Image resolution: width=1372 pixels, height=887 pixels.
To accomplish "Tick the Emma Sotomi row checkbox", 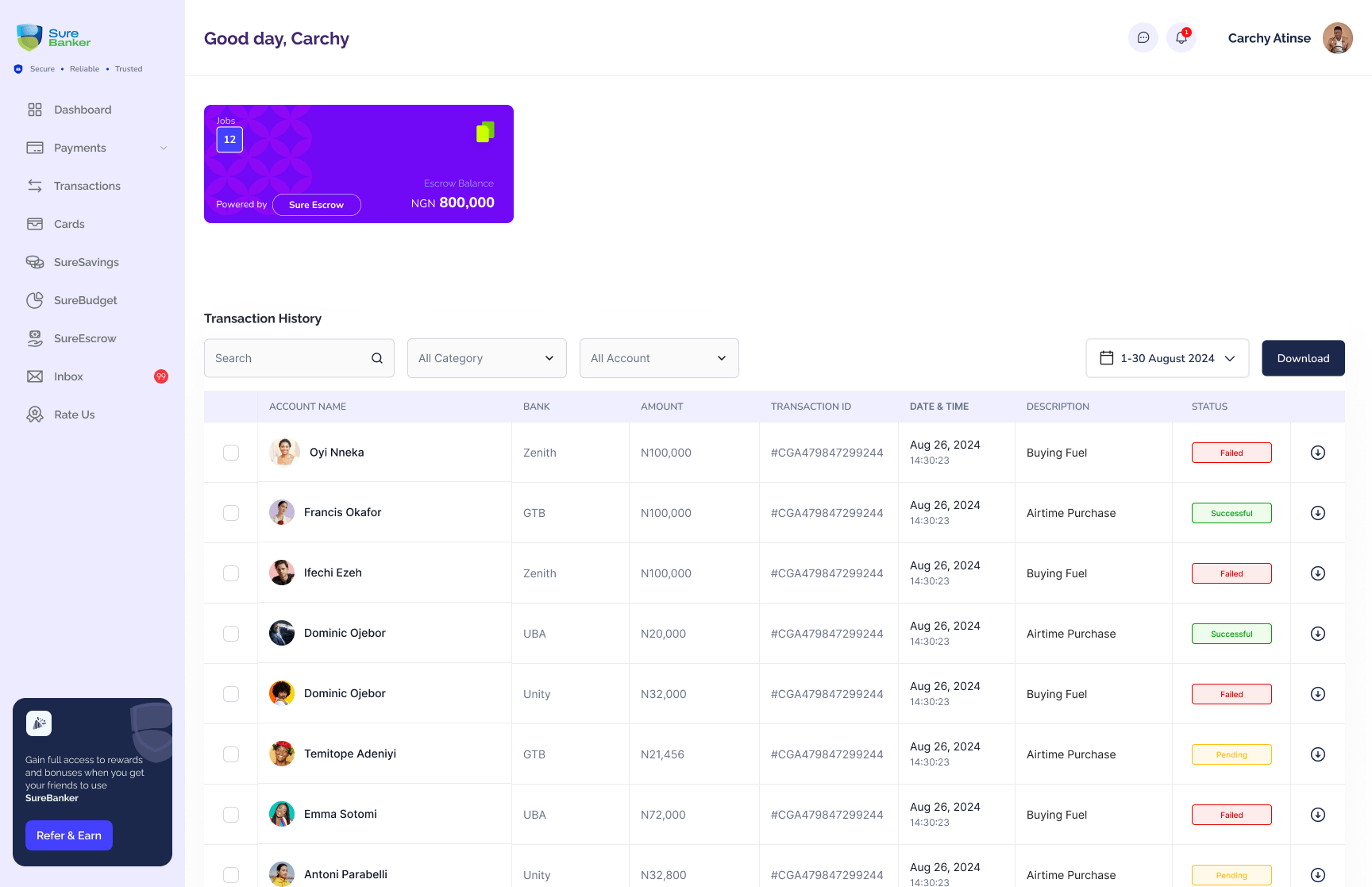I will click(x=231, y=815).
